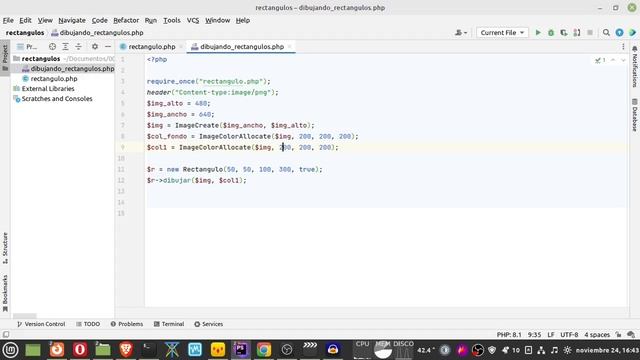Viewport: 640px width, 360px height.
Task: Run with coverage icon in toolbar
Action: click(564, 33)
